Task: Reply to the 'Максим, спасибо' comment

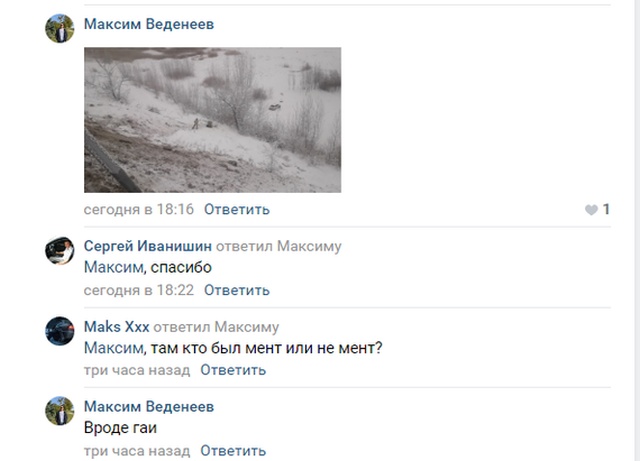Action: click(237, 290)
